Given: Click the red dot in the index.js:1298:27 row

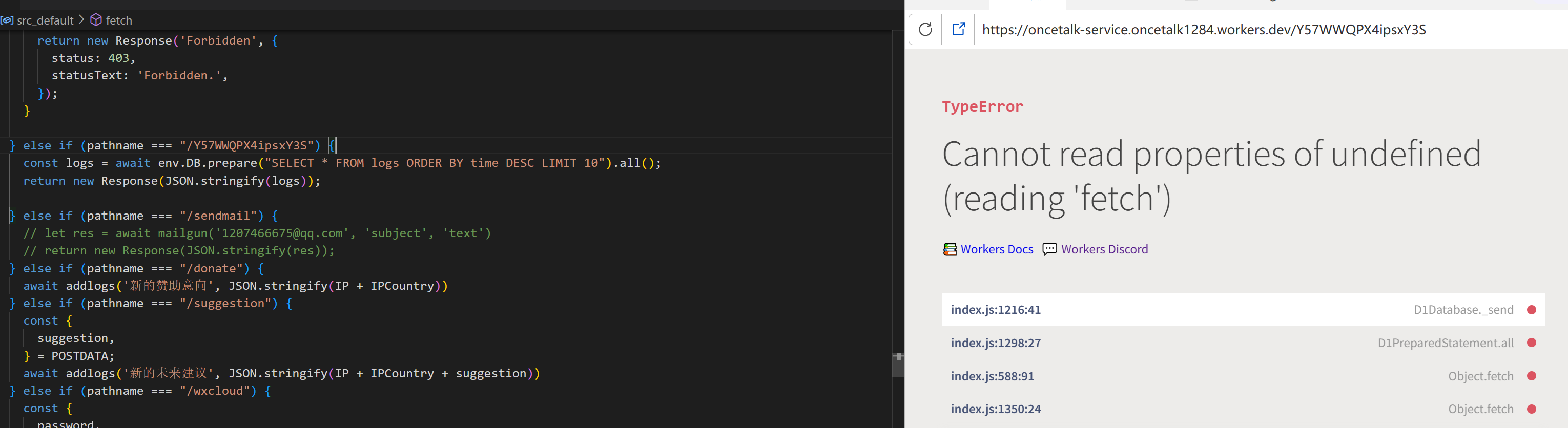Looking at the screenshot, I should [x=1532, y=343].
